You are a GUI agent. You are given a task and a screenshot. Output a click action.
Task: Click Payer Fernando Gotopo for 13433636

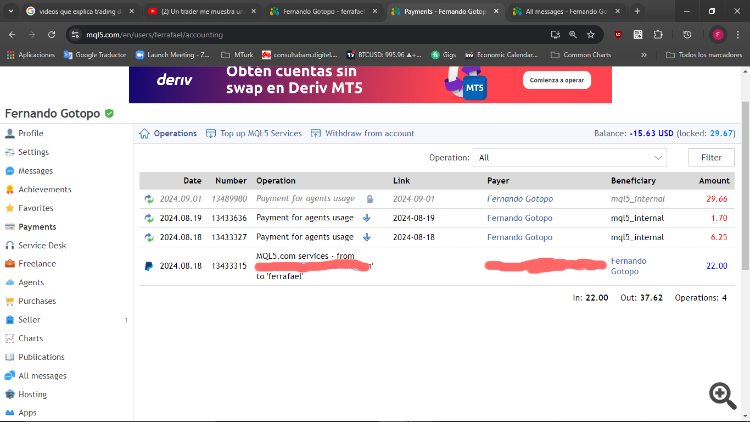519,218
